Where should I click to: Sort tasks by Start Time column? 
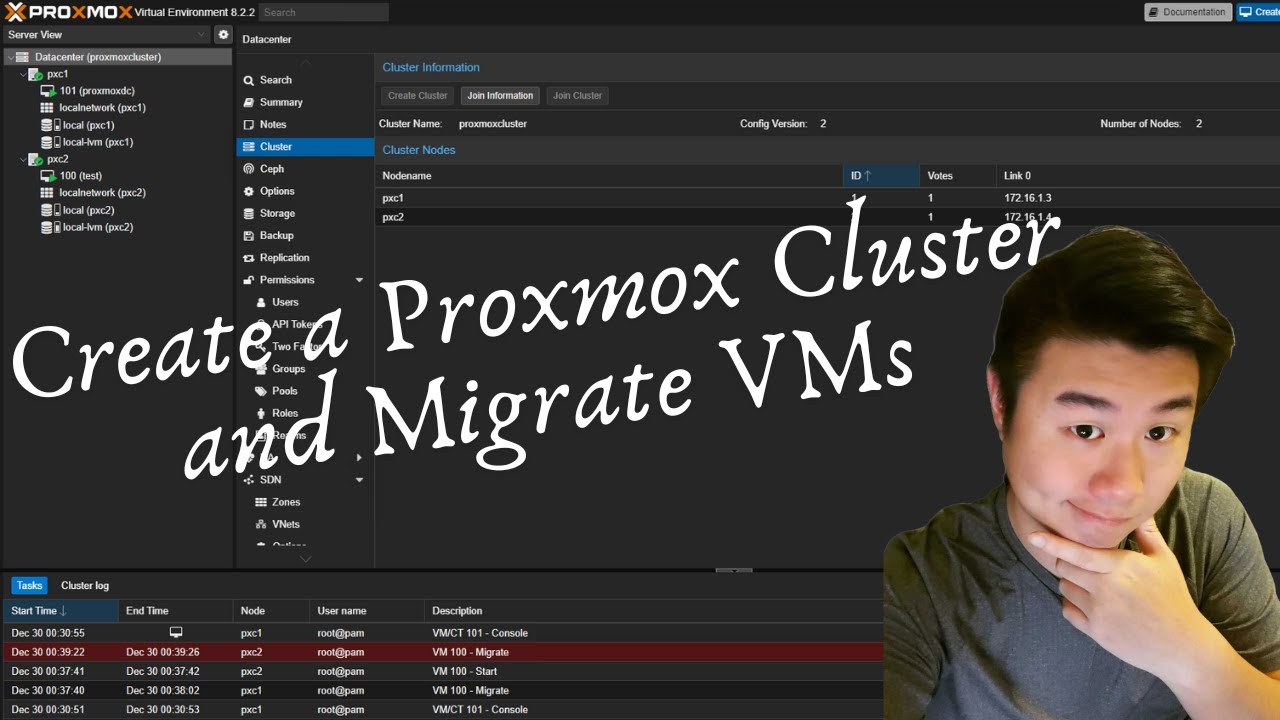click(x=60, y=610)
